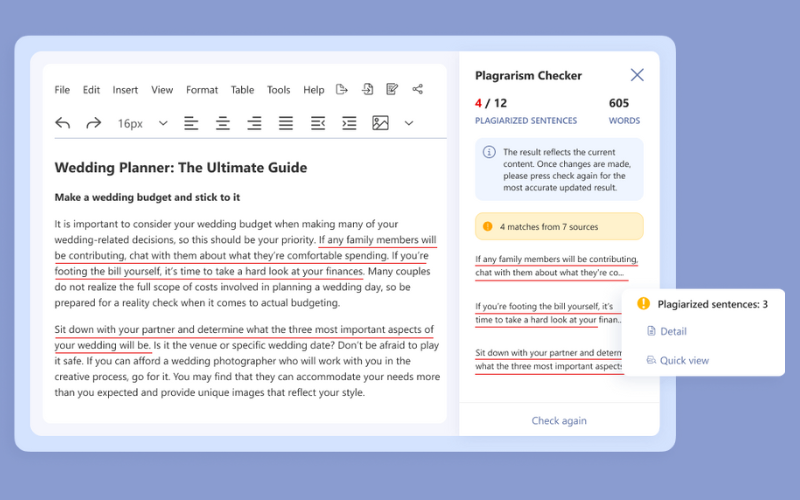The image size is (800, 500).
Task: Click PLAGIARIZED SENTENCES label
Action: pos(526,120)
